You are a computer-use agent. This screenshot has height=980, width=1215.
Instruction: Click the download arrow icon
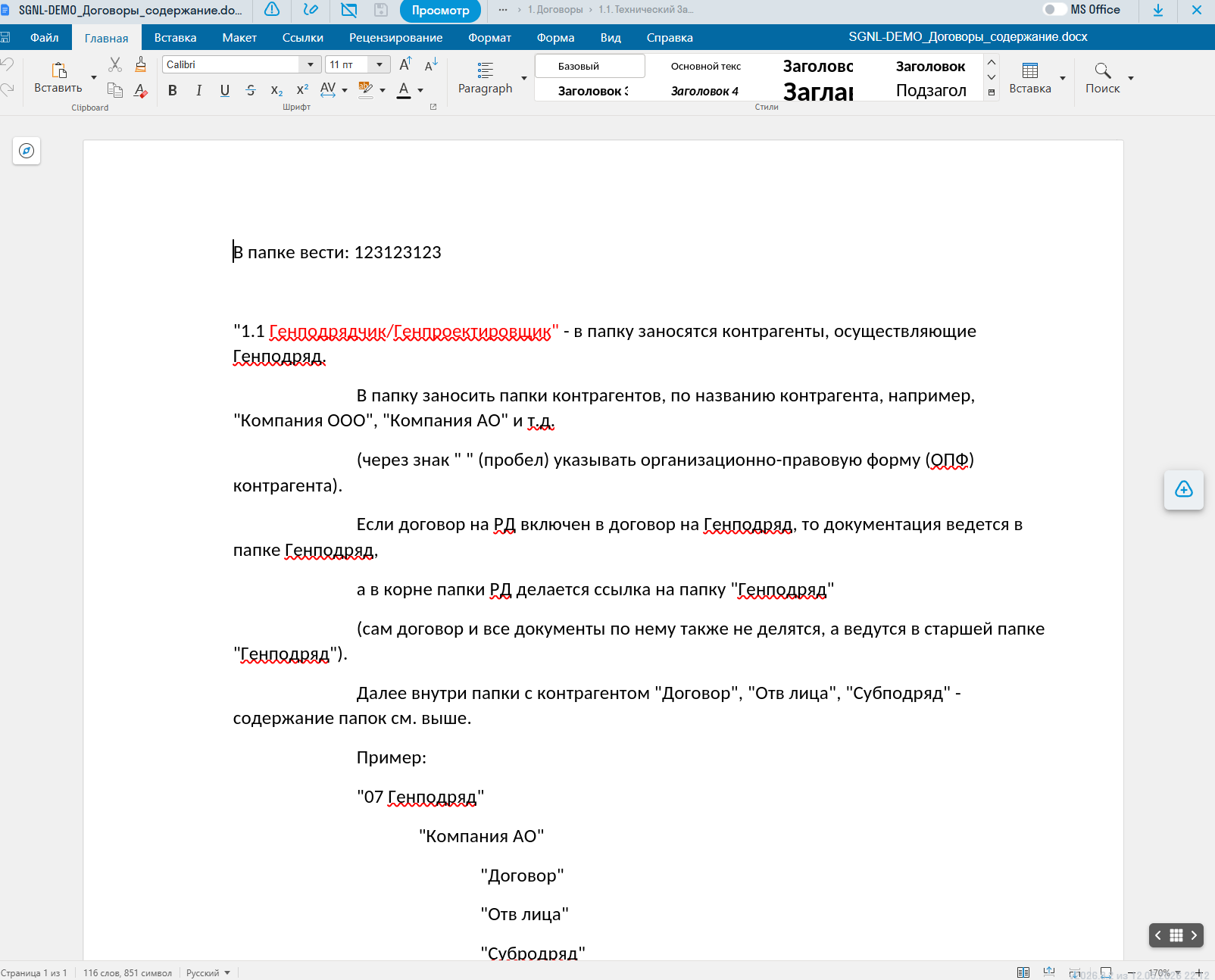coord(1158,10)
